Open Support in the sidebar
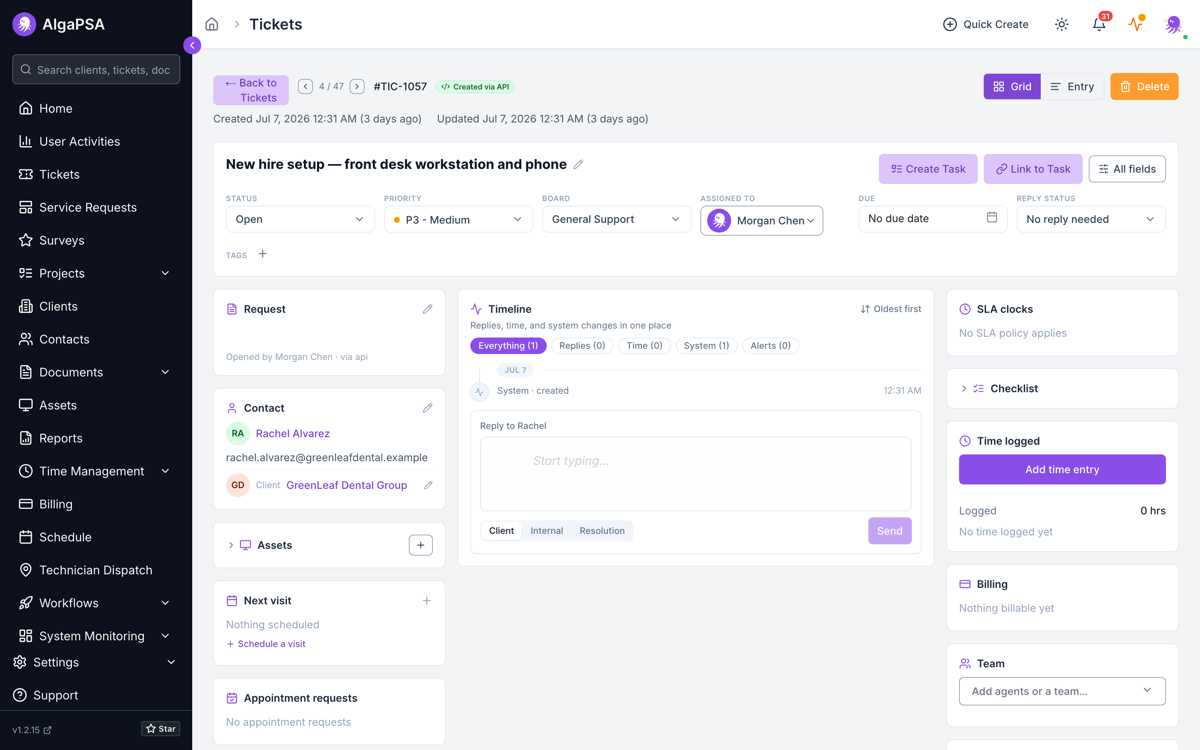The width and height of the screenshot is (1200, 750). (96, 695)
